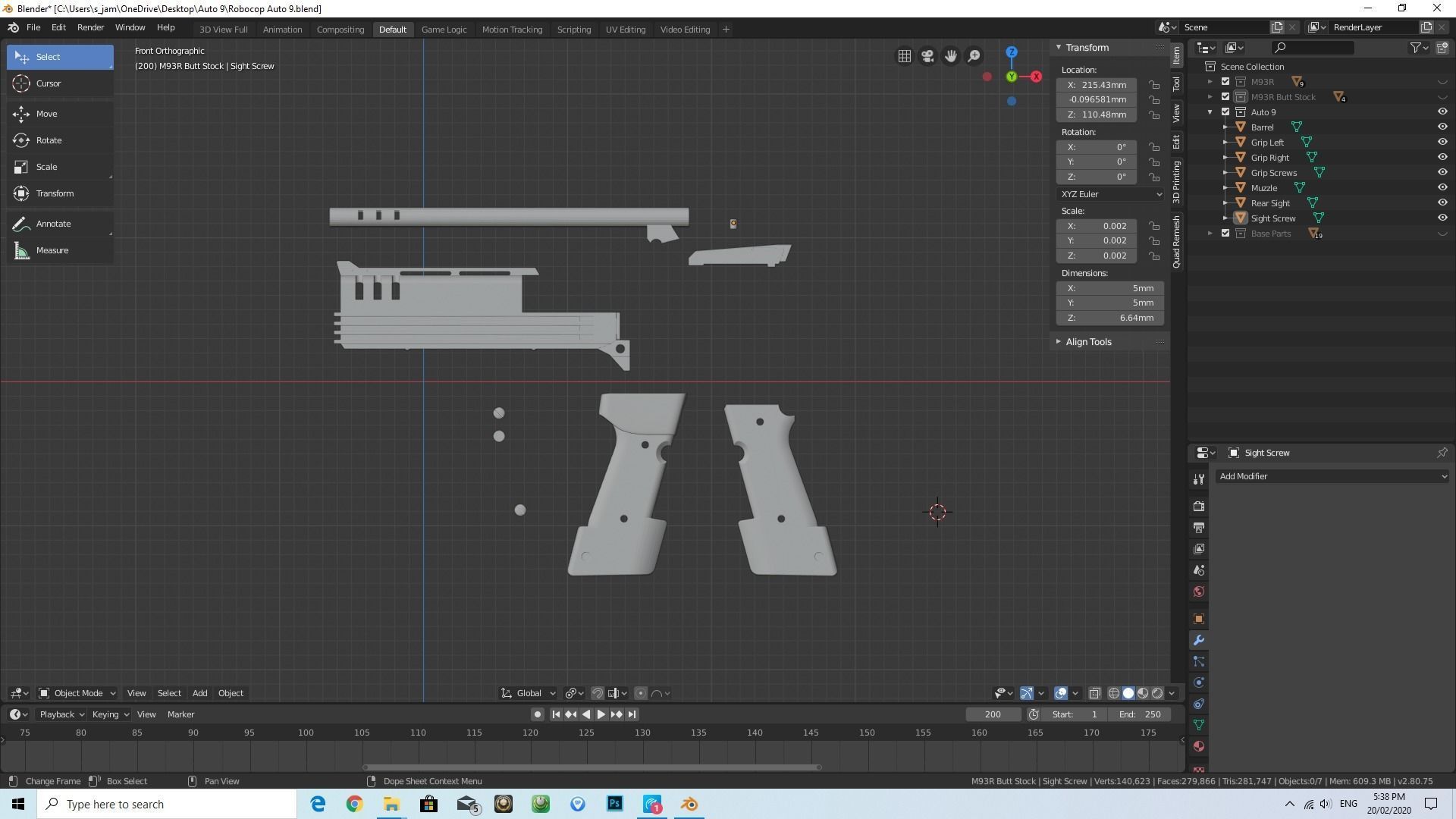Hide the Sight Screw object
Viewport: 1456px width, 819px height.
click(1442, 218)
